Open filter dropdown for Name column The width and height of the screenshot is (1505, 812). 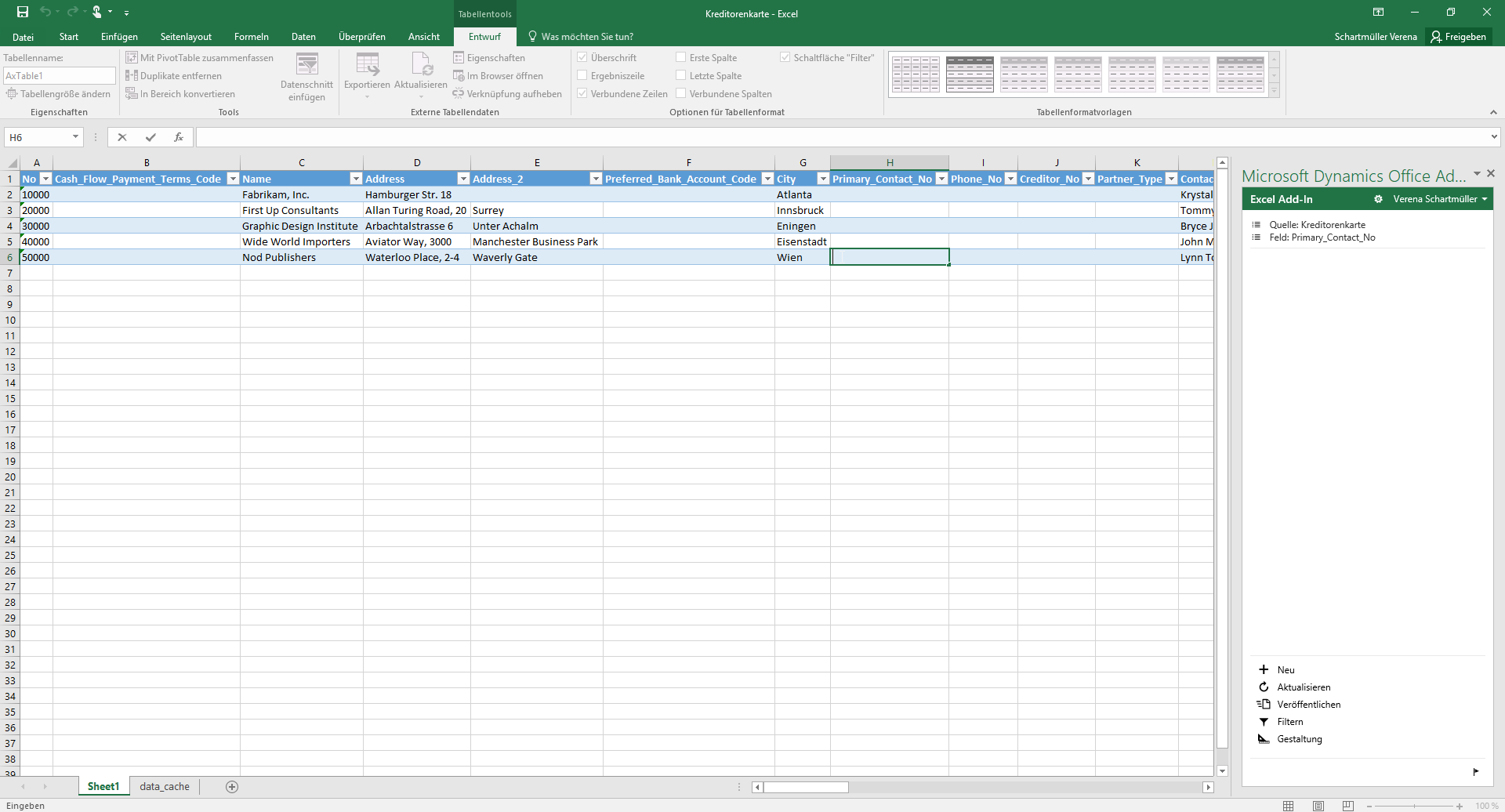click(x=356, y=179)
